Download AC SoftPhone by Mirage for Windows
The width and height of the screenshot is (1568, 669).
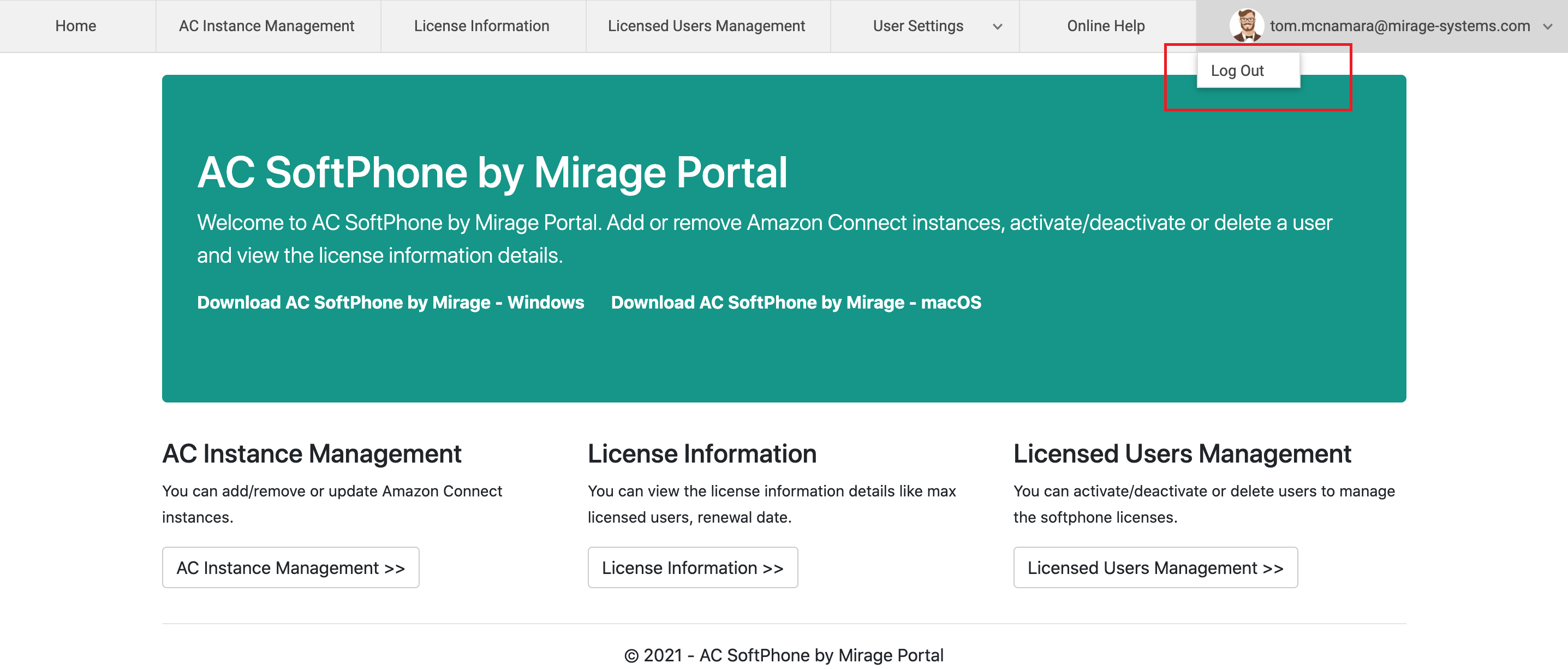tap(390, 302)
